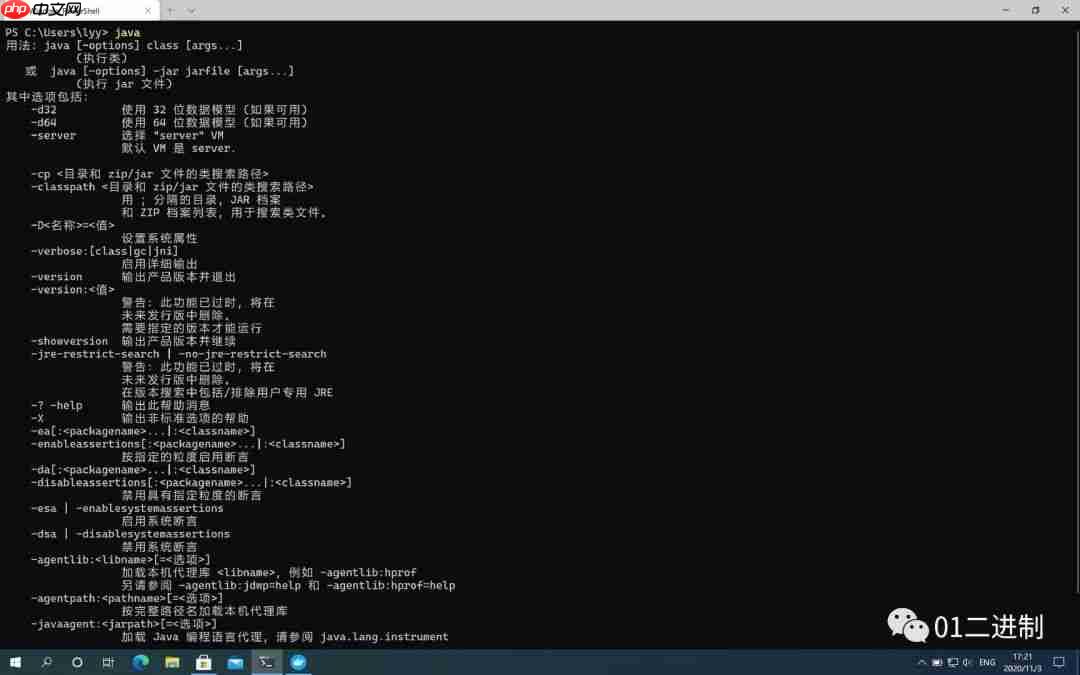Image resolution: width=1080 pixels, height=675 pixels.
Task: Restore down the terminal window
Action: (1035, 10)
